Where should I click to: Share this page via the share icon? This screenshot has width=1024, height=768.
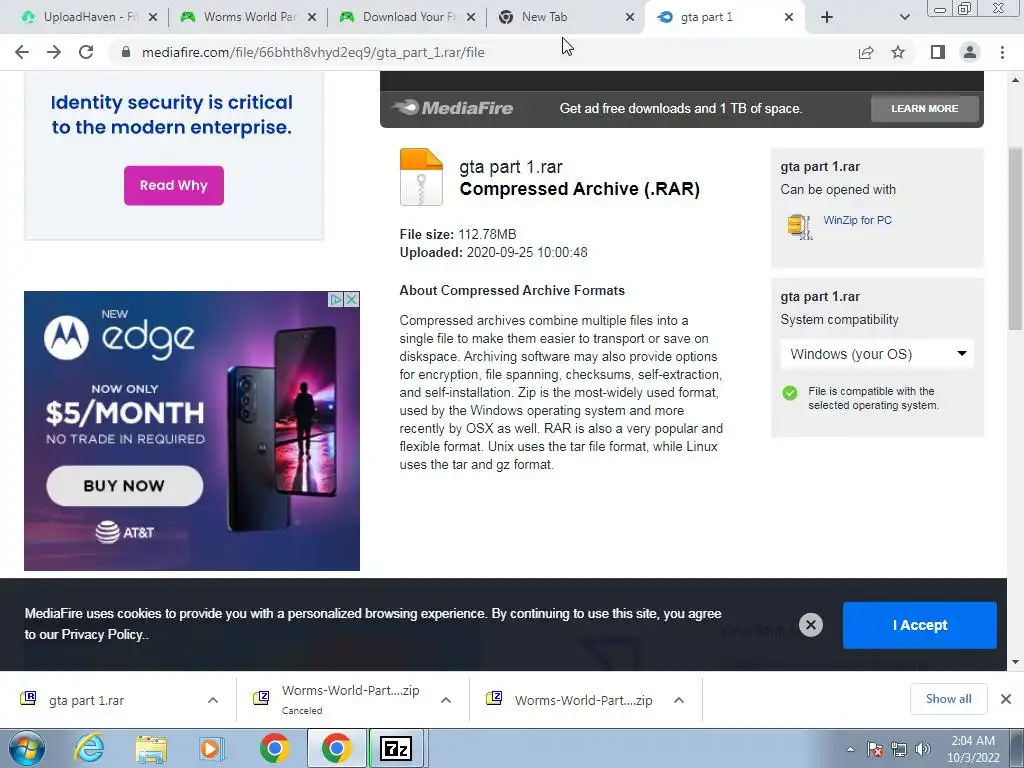pos(866,52)
